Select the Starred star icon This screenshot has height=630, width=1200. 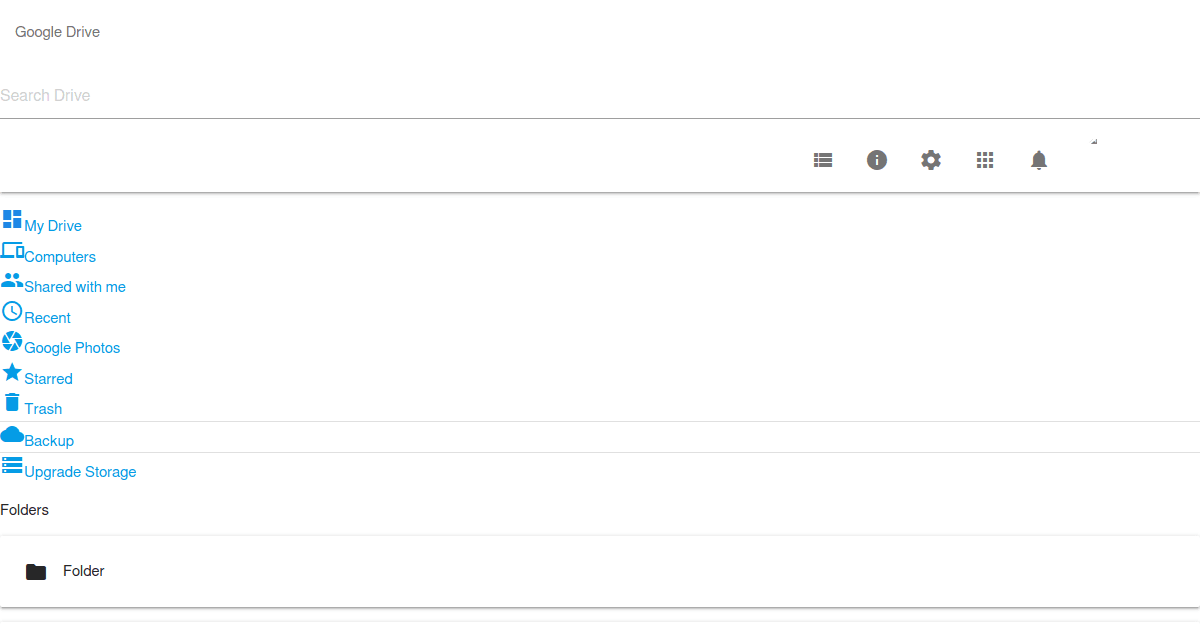tap(10, 372)
